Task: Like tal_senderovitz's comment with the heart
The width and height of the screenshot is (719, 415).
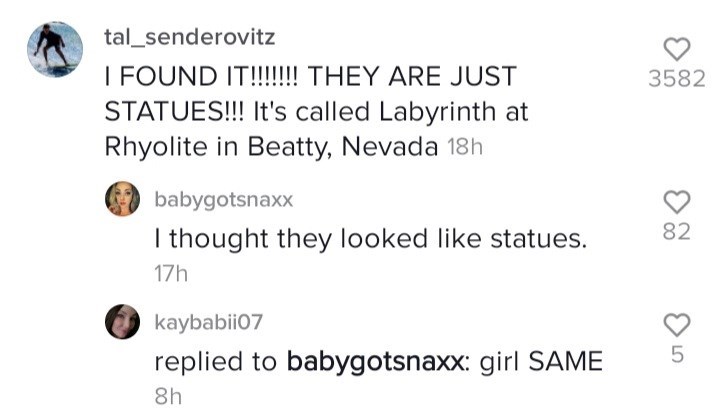Action: coord(677,49)
